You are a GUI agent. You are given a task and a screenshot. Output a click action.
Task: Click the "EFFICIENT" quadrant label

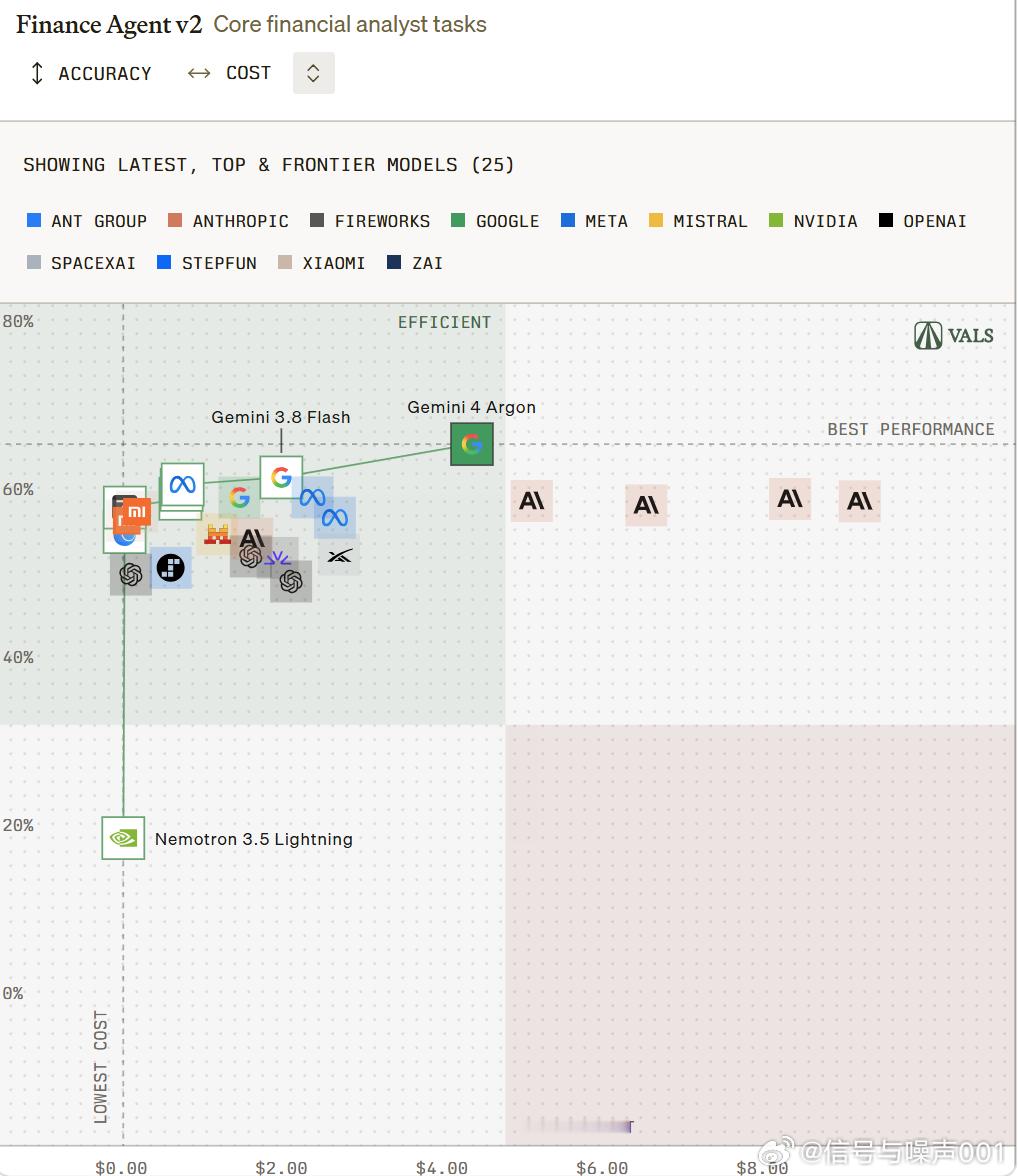click(x=444, y=322)
